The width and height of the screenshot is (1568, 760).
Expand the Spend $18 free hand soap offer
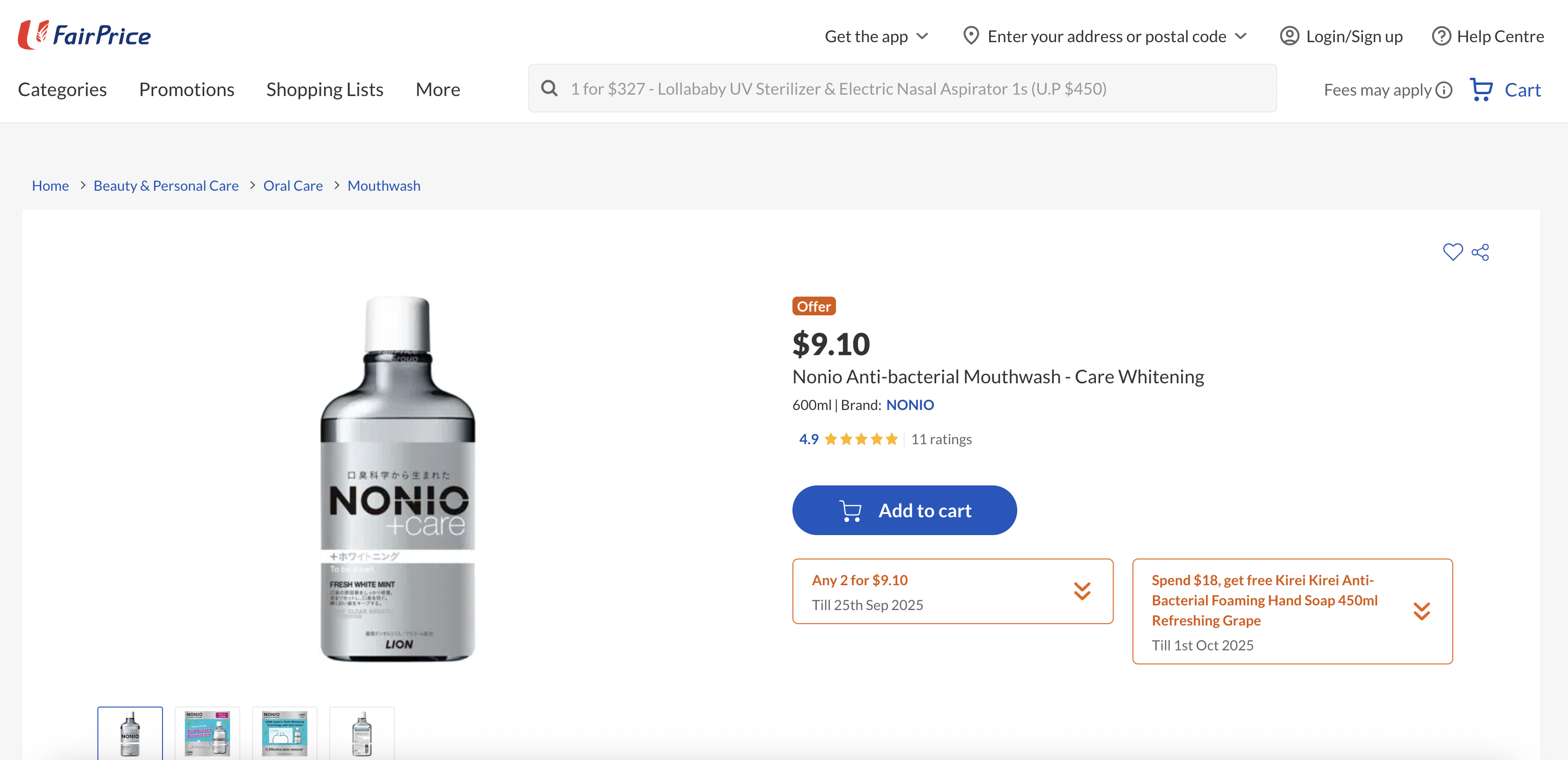tap(1421, 611)
